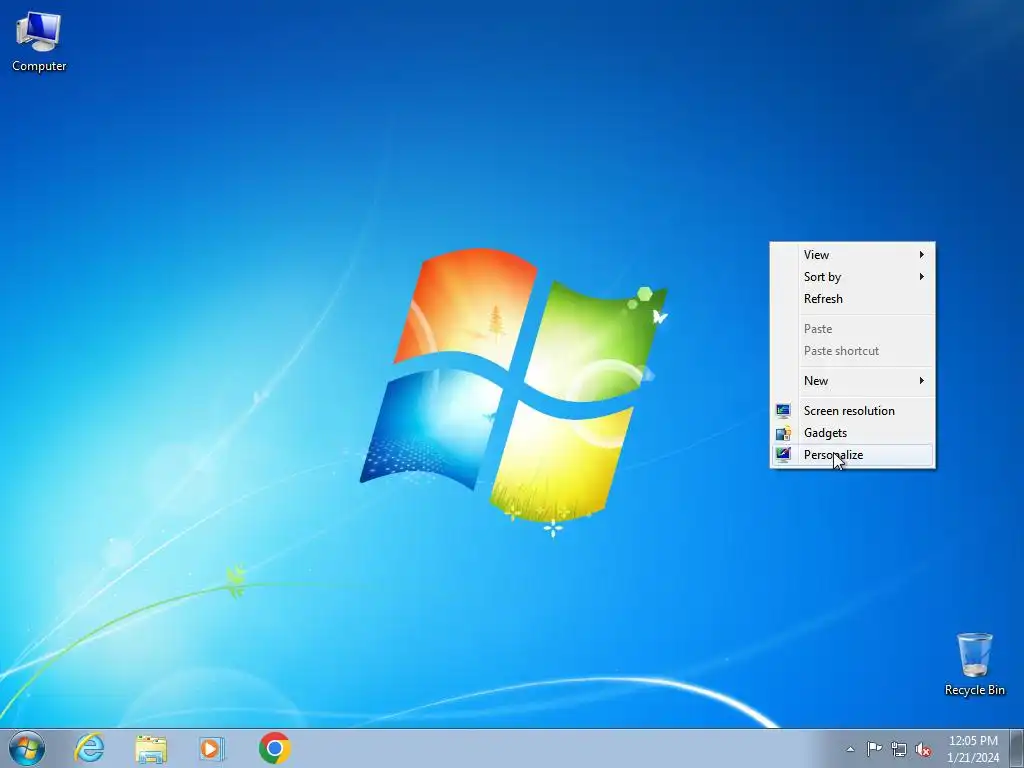Click the Screen resolution monitor icon
The width and height of the screenshot is (1024, 768).
coord(783,411)
